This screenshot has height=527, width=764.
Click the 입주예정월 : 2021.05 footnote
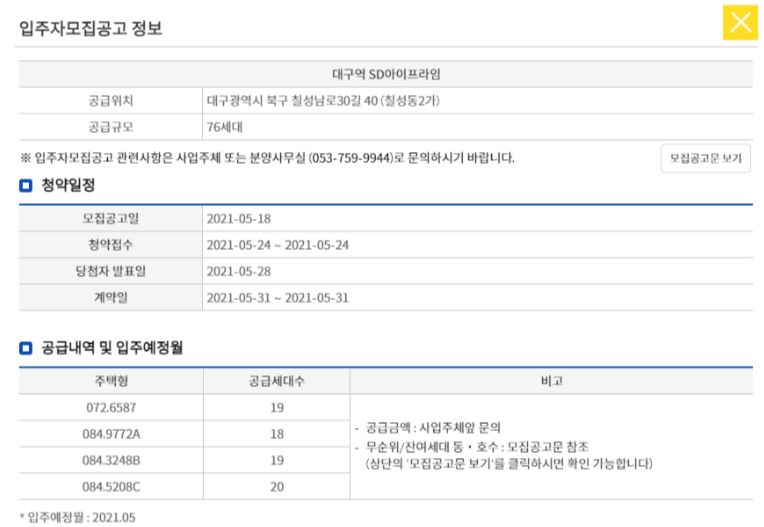(x=78, y=517)
